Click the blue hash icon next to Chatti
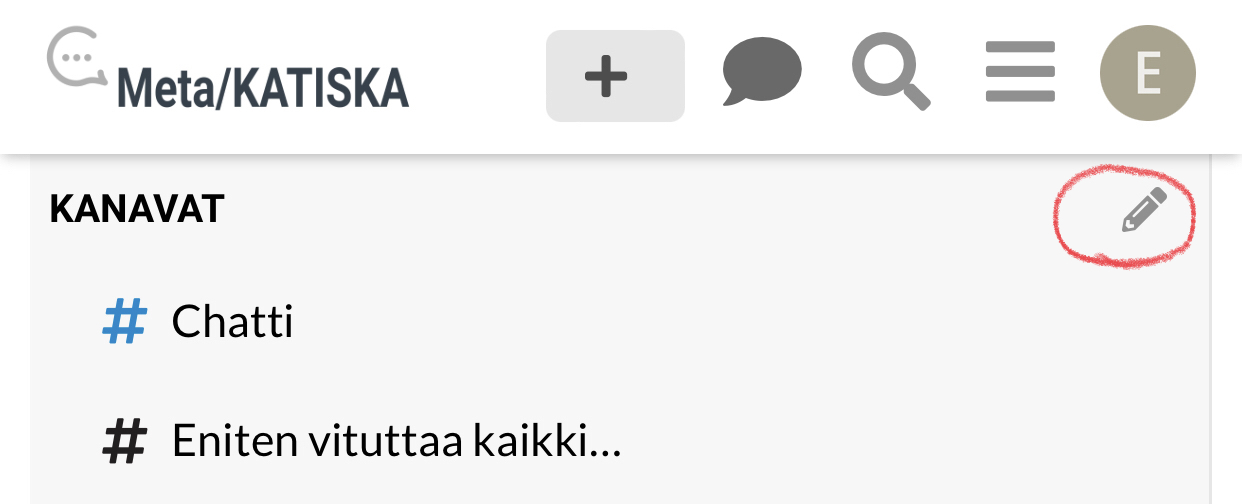 125,323
